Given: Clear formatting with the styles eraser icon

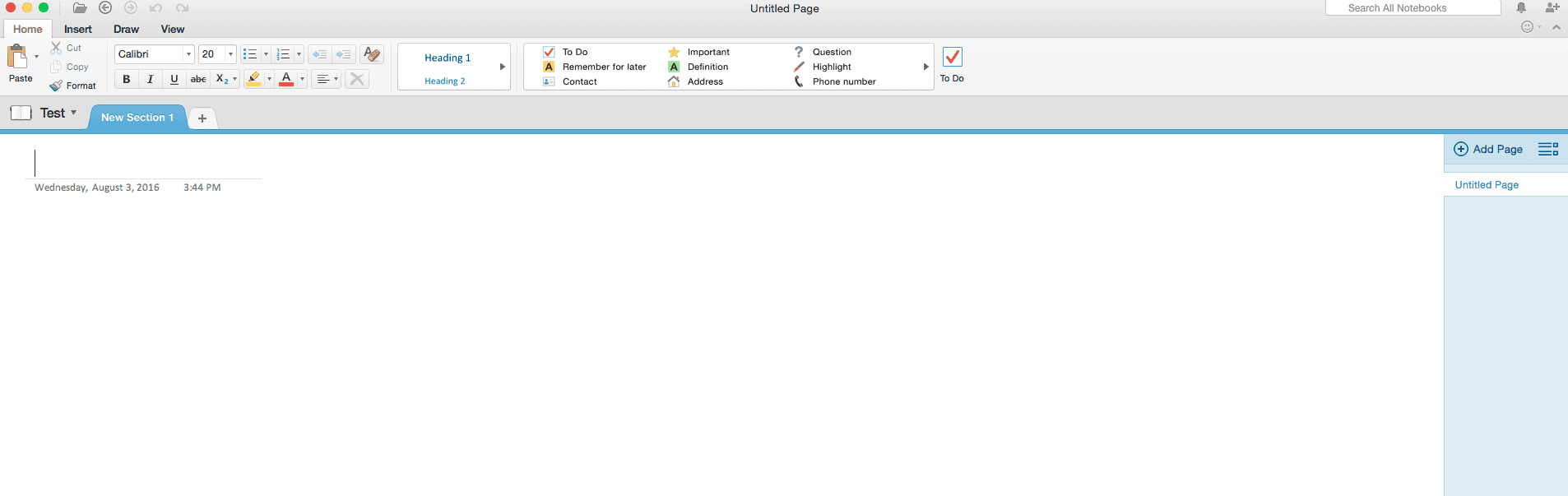Looking at the screenshot, I should pos(372,54).
